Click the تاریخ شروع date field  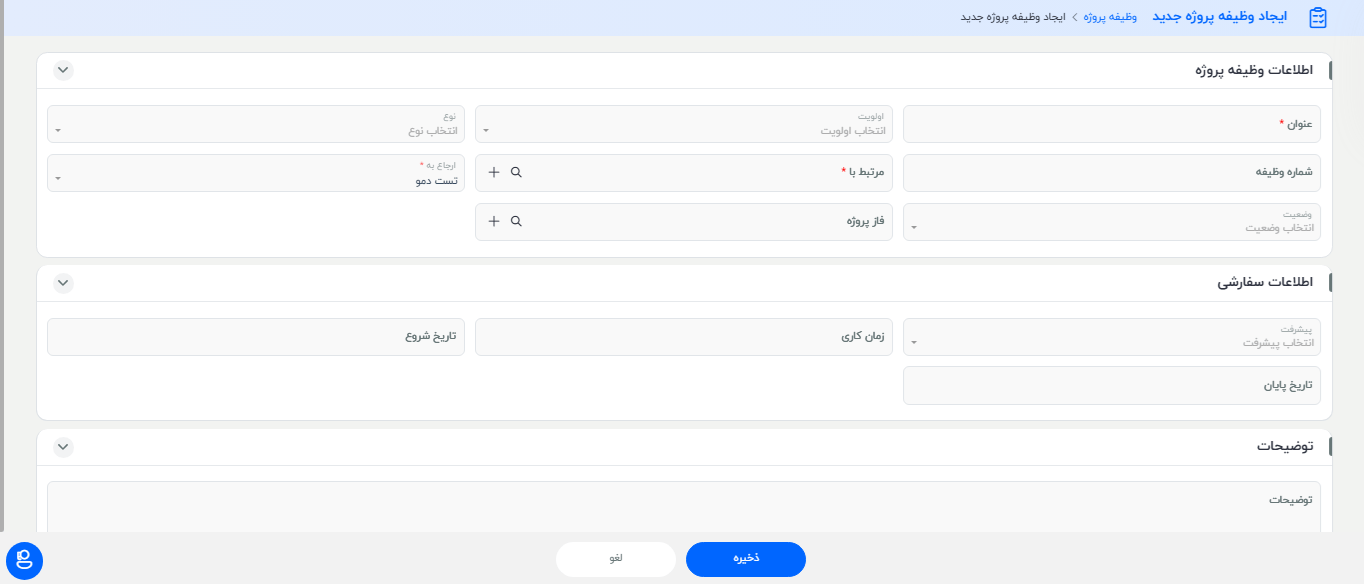(255, 337)
